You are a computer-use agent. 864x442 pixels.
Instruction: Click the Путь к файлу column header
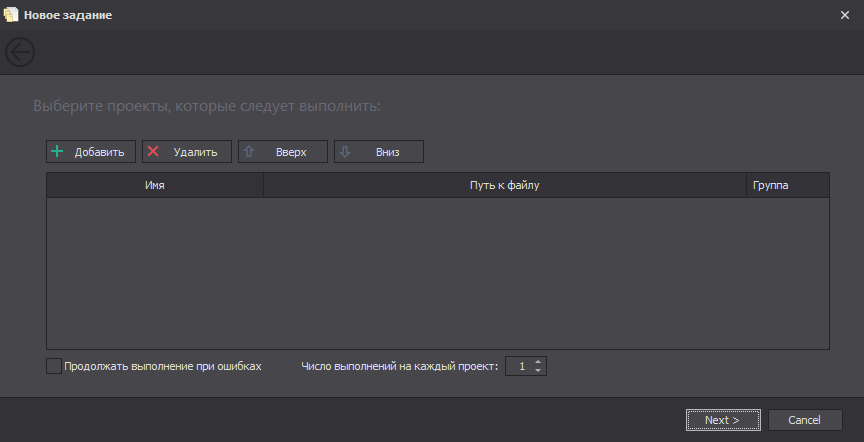pyautogui.click(x=504, y=185)
